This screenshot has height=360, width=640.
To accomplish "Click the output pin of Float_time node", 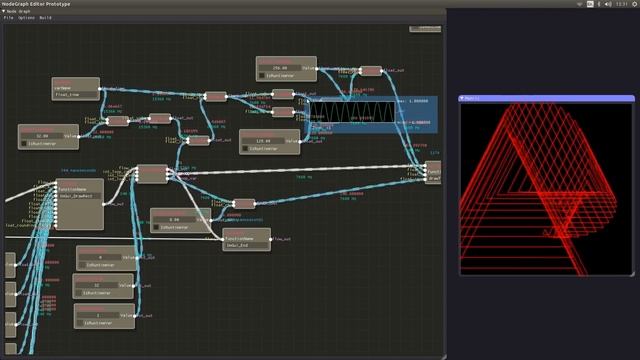I will click(100, 89).
